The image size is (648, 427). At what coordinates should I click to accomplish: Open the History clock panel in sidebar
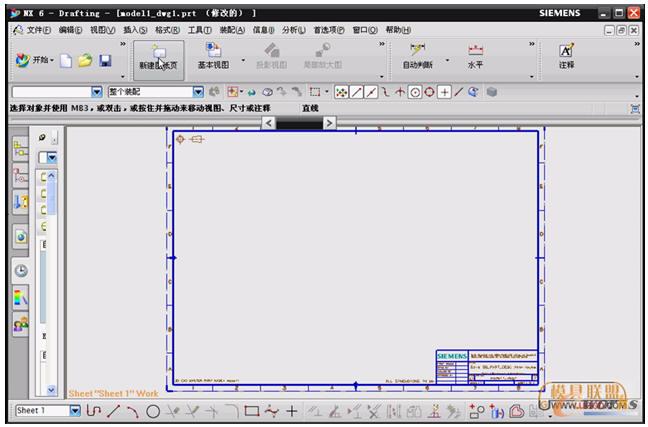20,270
